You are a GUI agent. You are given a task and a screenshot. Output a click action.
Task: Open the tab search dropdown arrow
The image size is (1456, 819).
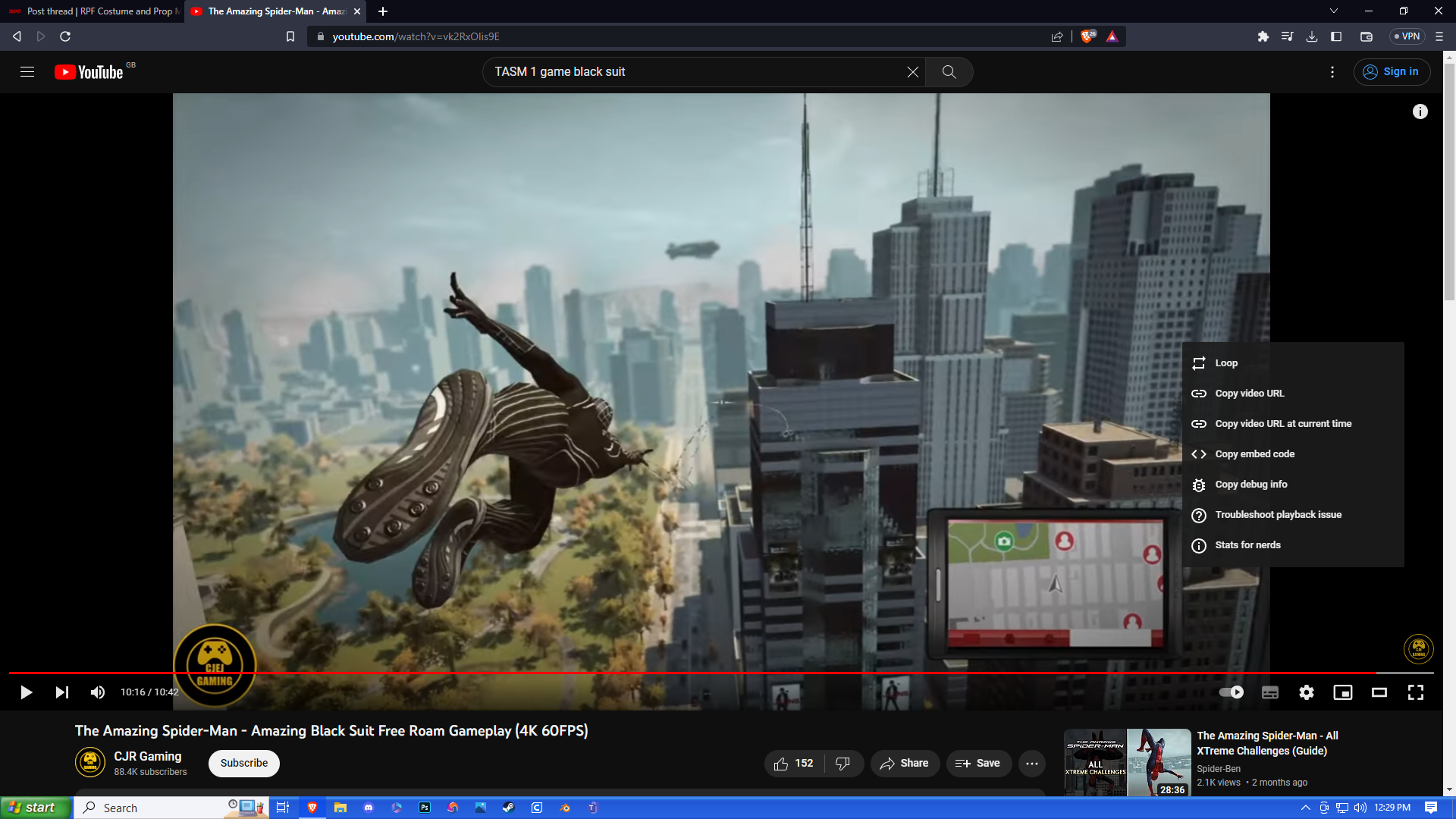1334,11
